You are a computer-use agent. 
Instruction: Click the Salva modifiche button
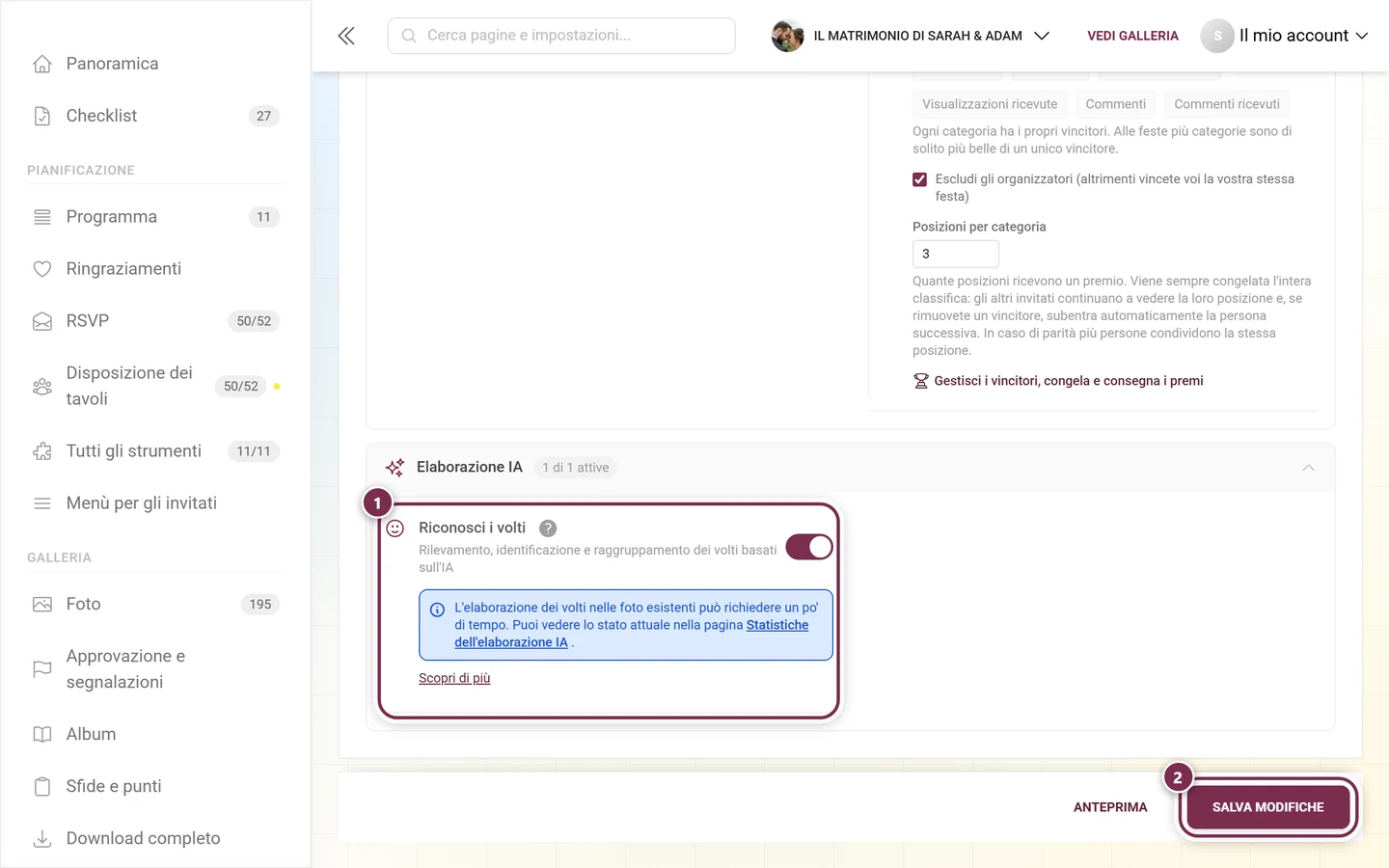(x=1268, y=807)
